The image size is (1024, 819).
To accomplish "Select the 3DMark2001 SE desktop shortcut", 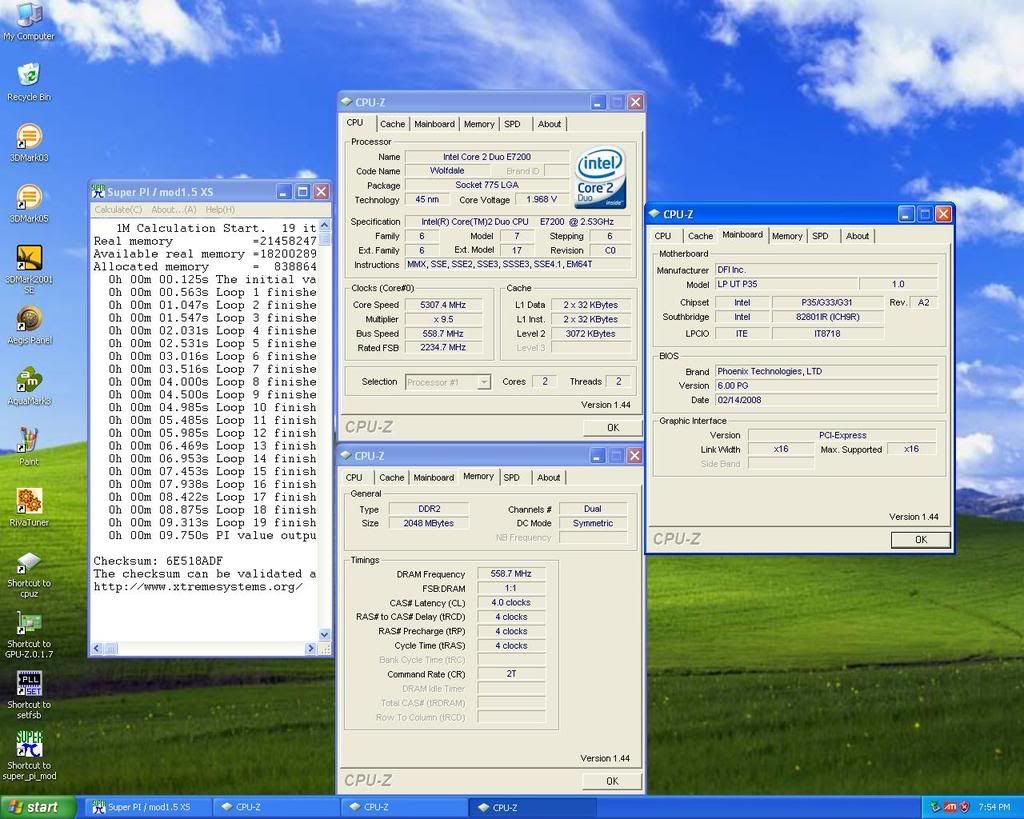I will coord(29,269).
